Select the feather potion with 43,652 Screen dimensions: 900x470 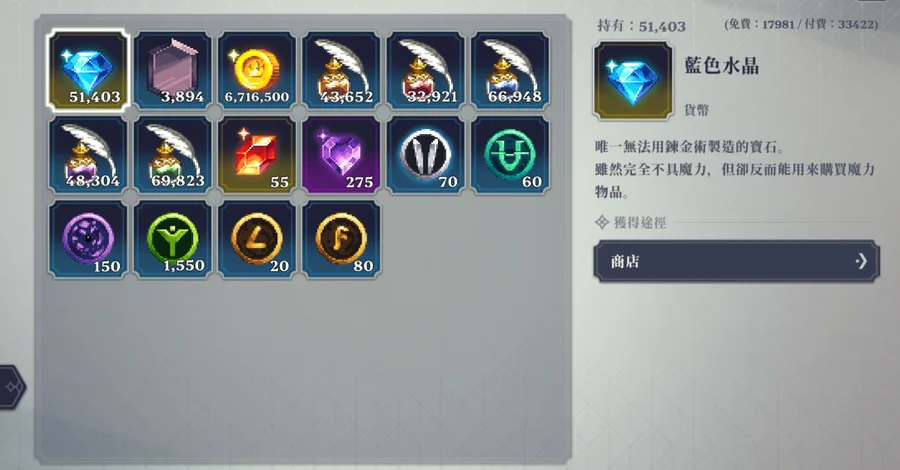coord(342,70)
